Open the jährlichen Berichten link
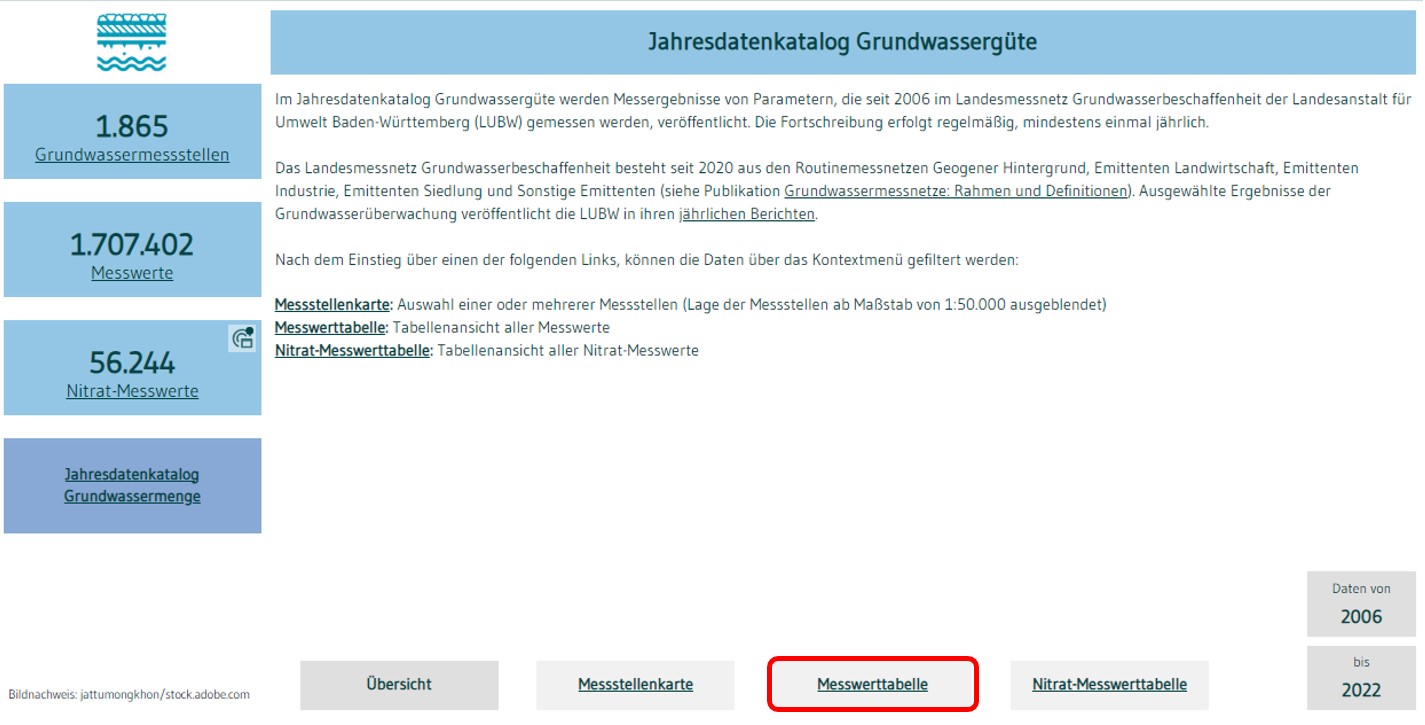 pyautogui.click(x=747, y=214)
